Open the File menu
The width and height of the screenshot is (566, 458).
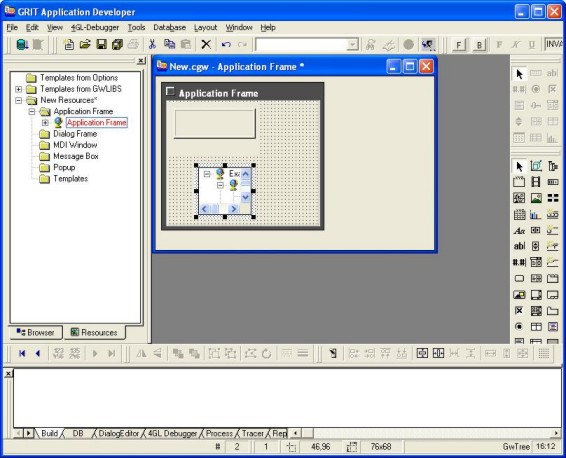[12, 27]
